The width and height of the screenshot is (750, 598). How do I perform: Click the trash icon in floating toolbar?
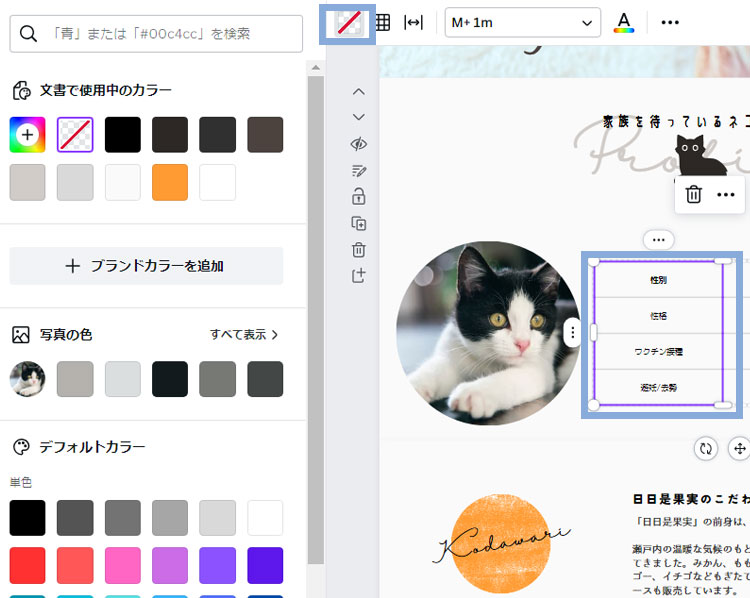(694, 195)
